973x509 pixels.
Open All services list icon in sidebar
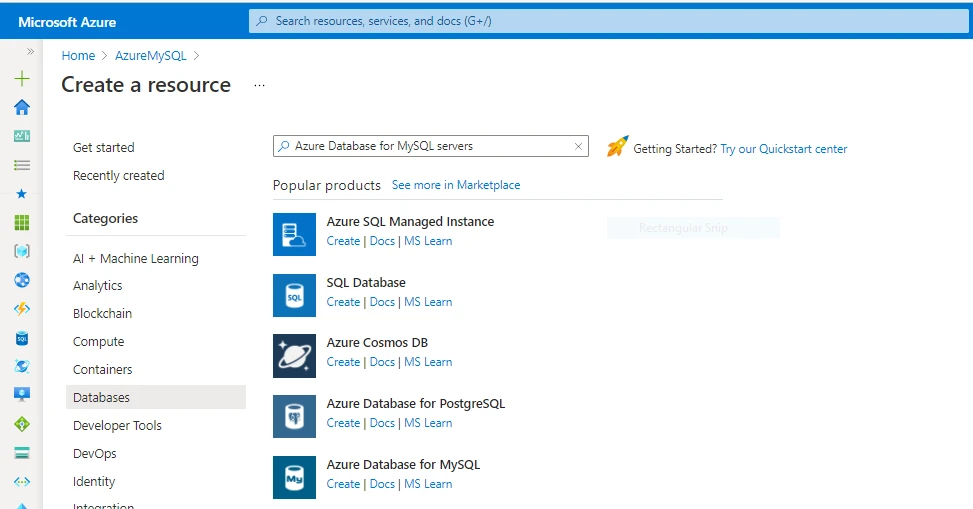[x=22, y=165]
